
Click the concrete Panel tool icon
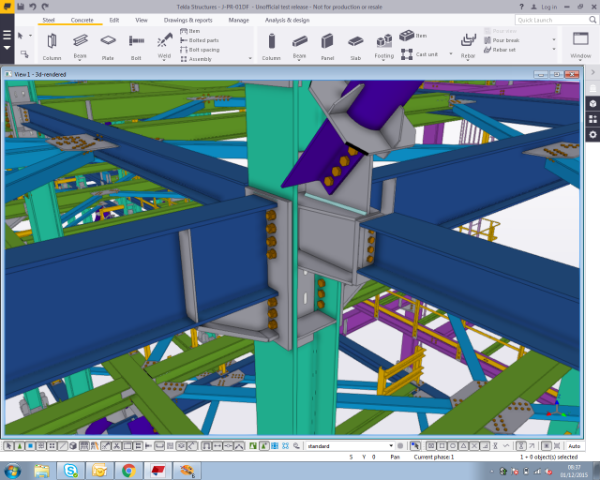point(327,42)
